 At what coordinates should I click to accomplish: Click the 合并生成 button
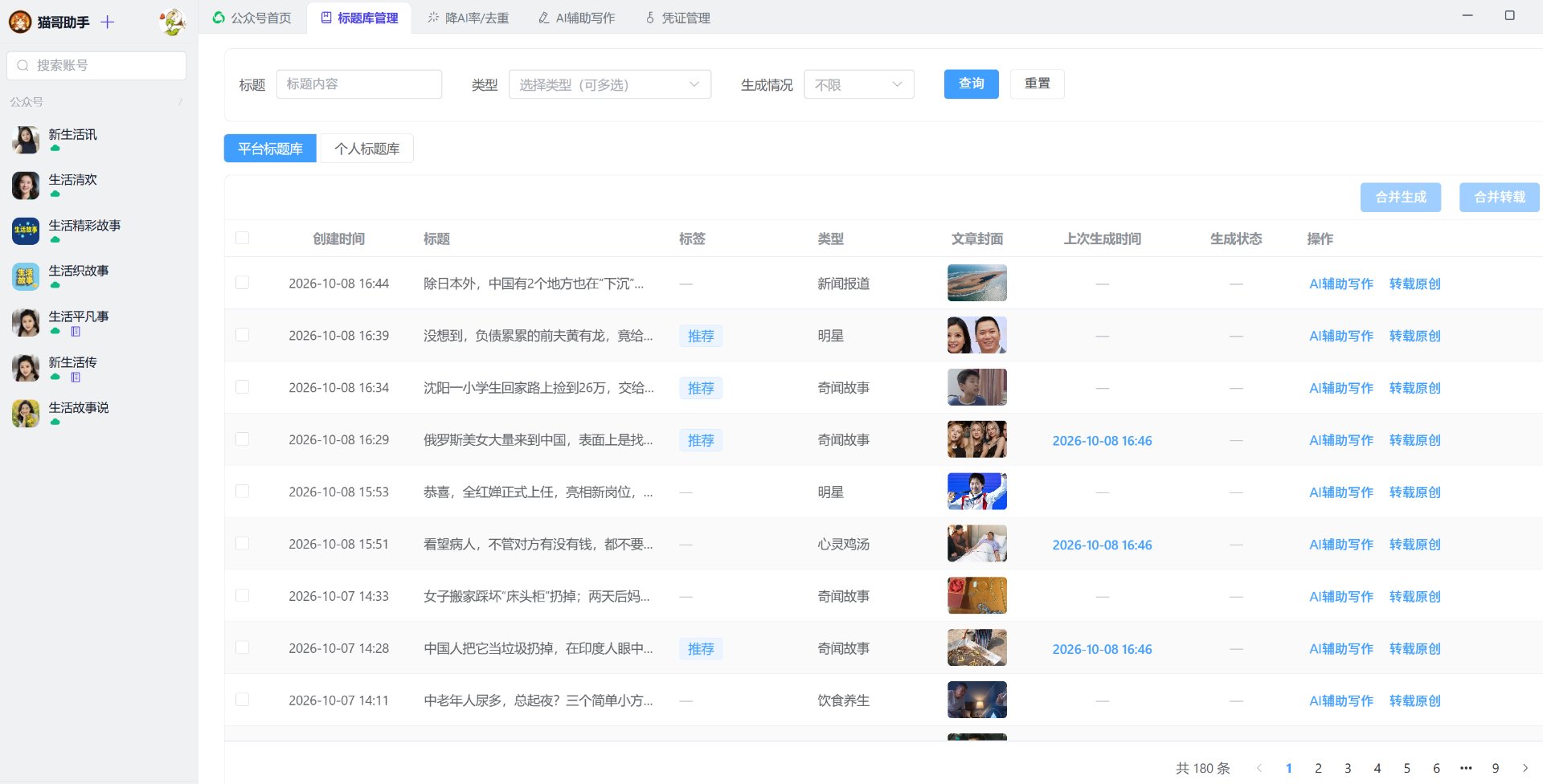click(1400, 197)
